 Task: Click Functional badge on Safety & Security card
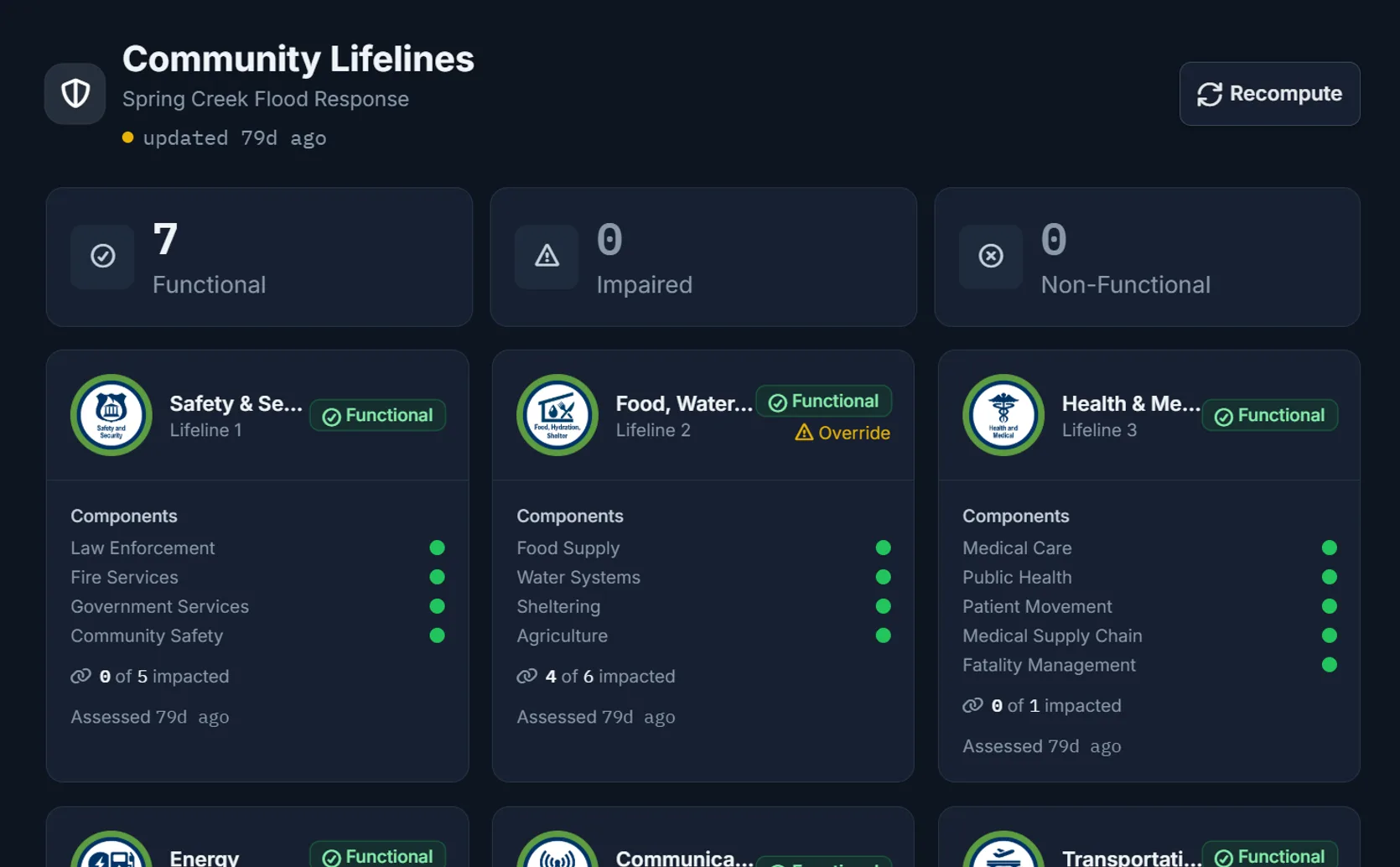(377, 416)
